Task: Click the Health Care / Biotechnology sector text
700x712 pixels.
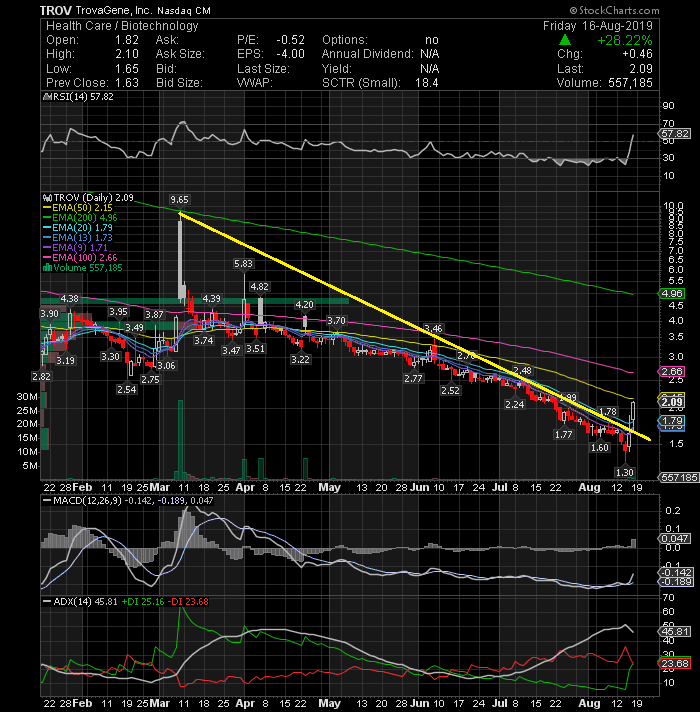Action: click(122, 26)
